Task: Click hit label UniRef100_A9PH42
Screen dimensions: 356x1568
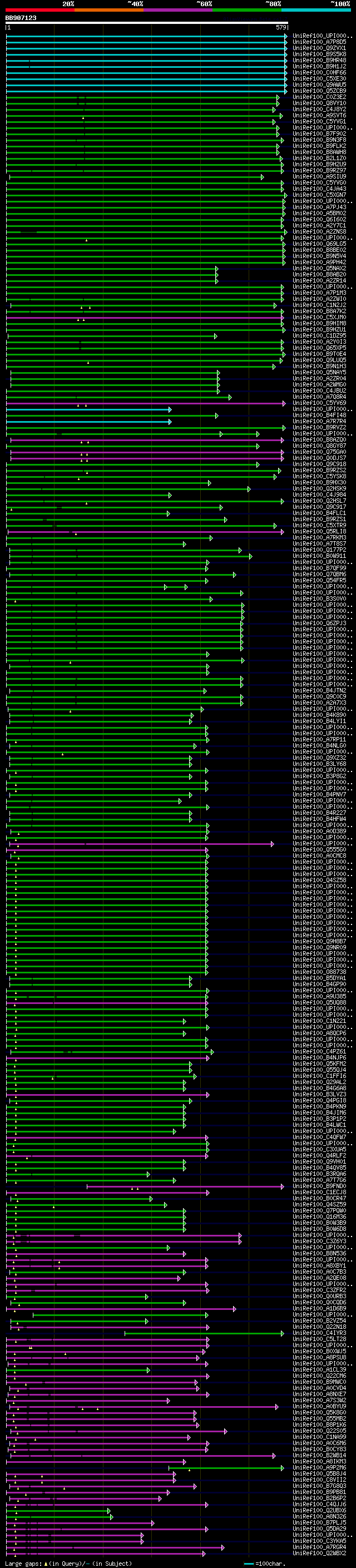Action: pos(319,263)
